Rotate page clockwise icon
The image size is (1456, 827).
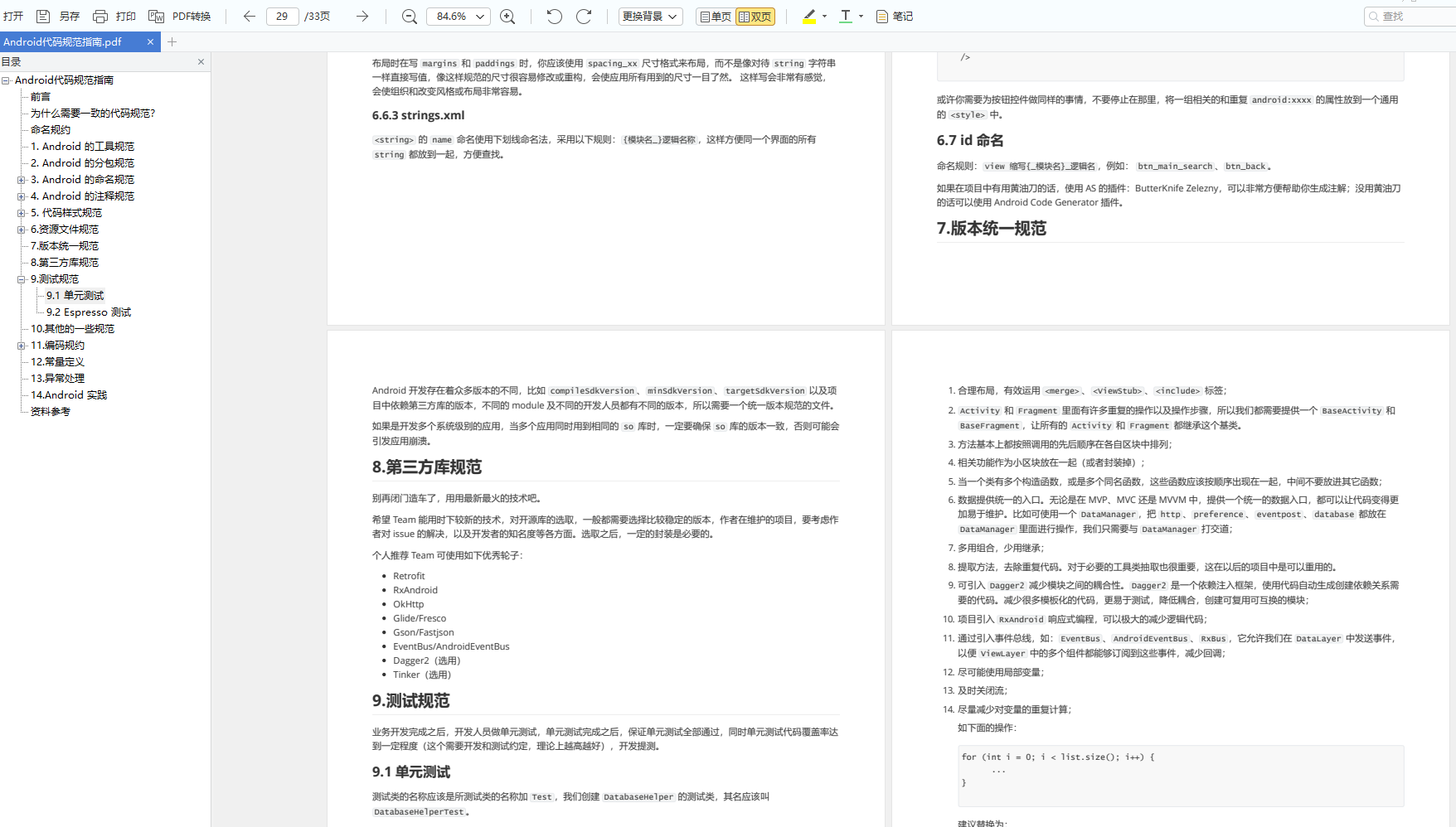[584, 17]
